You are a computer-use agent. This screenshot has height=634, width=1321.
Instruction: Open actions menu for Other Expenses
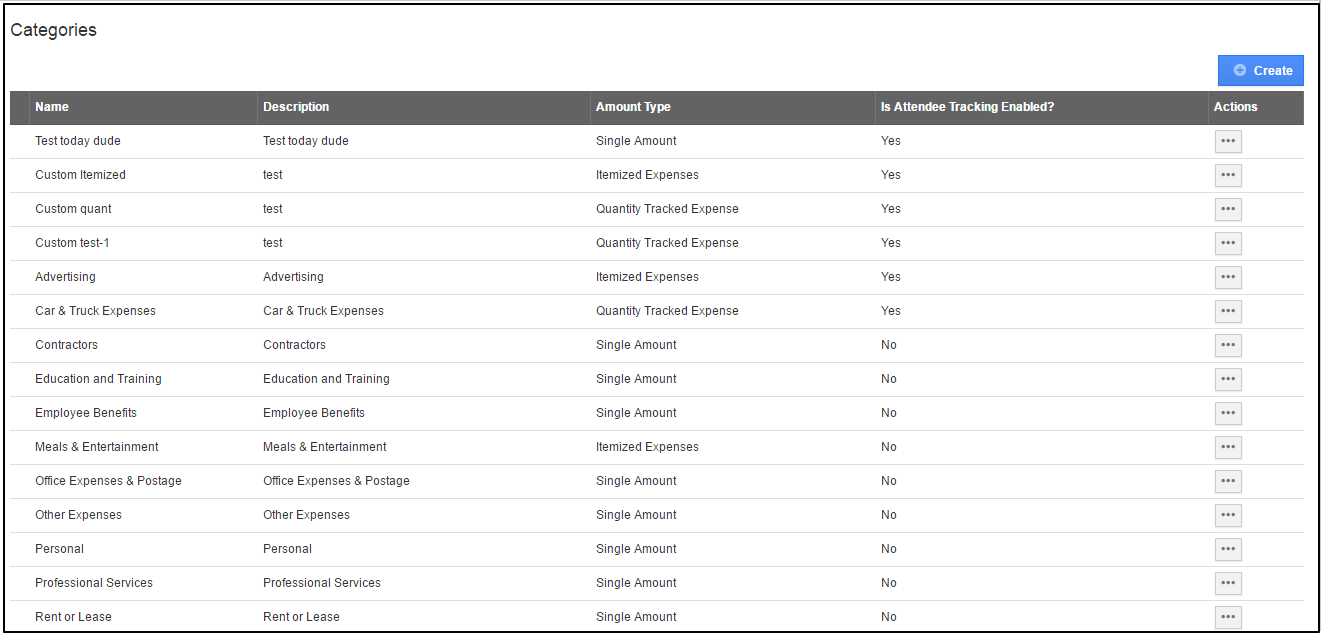coord(1228,515)
